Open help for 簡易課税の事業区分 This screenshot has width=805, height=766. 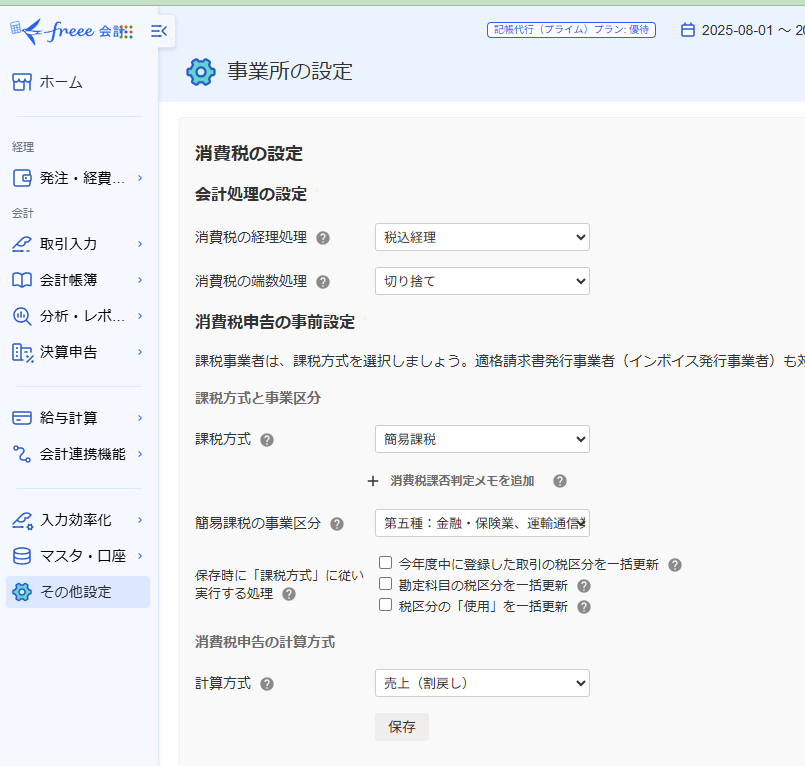click(x=336, y=524)
